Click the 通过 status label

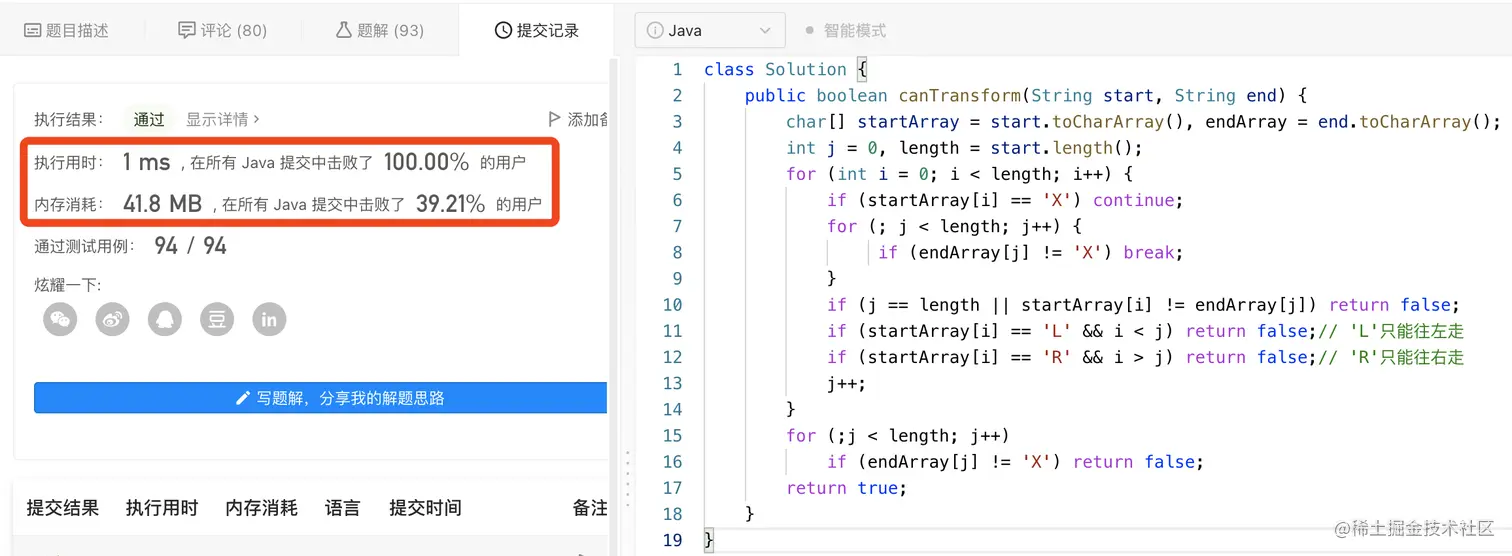tap(149, 119)
